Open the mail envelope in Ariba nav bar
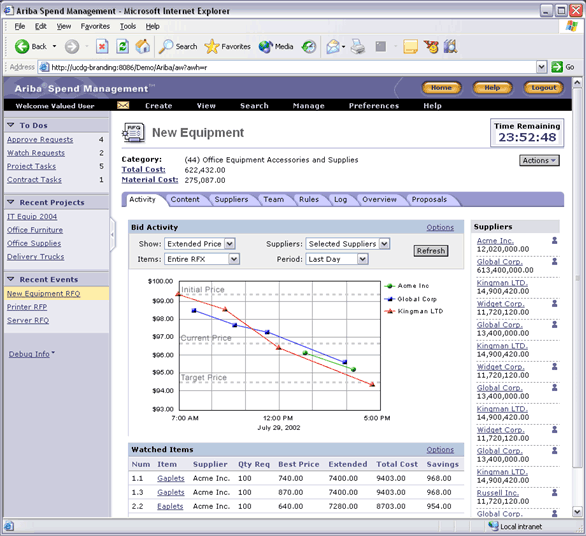Viewport: 586px width, 536px height. point(123,105)
